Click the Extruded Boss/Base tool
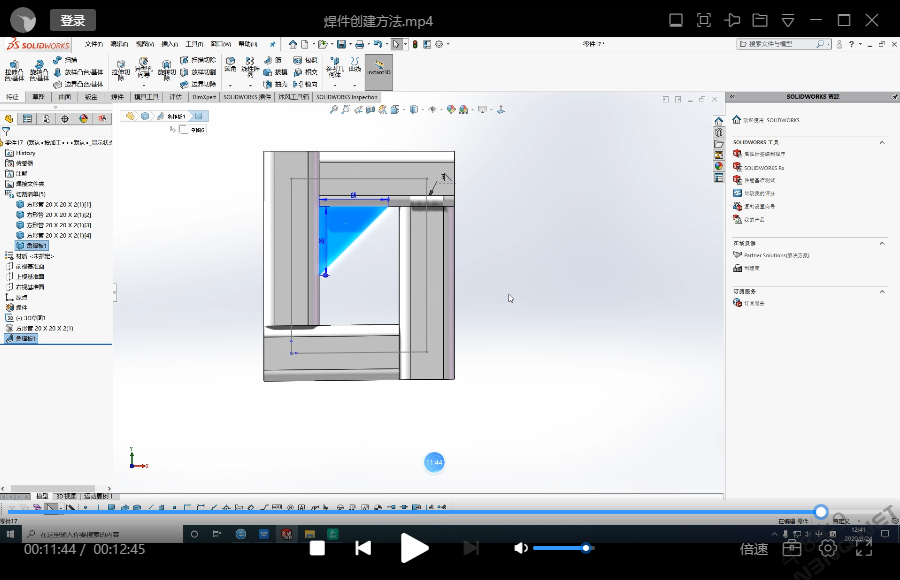The image size is (900, 580). pyautogui.click(x=14, y=70)
